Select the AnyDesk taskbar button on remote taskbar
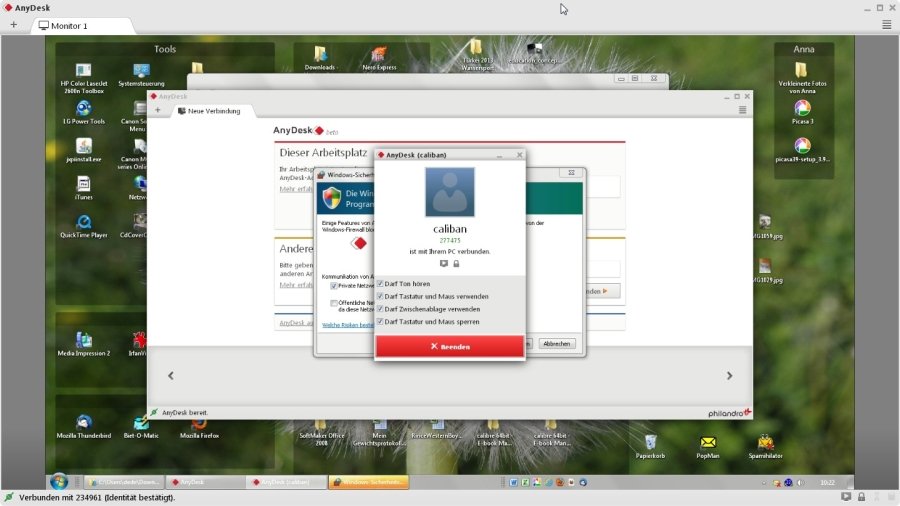This screenshot has width=900, height=506. click(x=204, y=482)
